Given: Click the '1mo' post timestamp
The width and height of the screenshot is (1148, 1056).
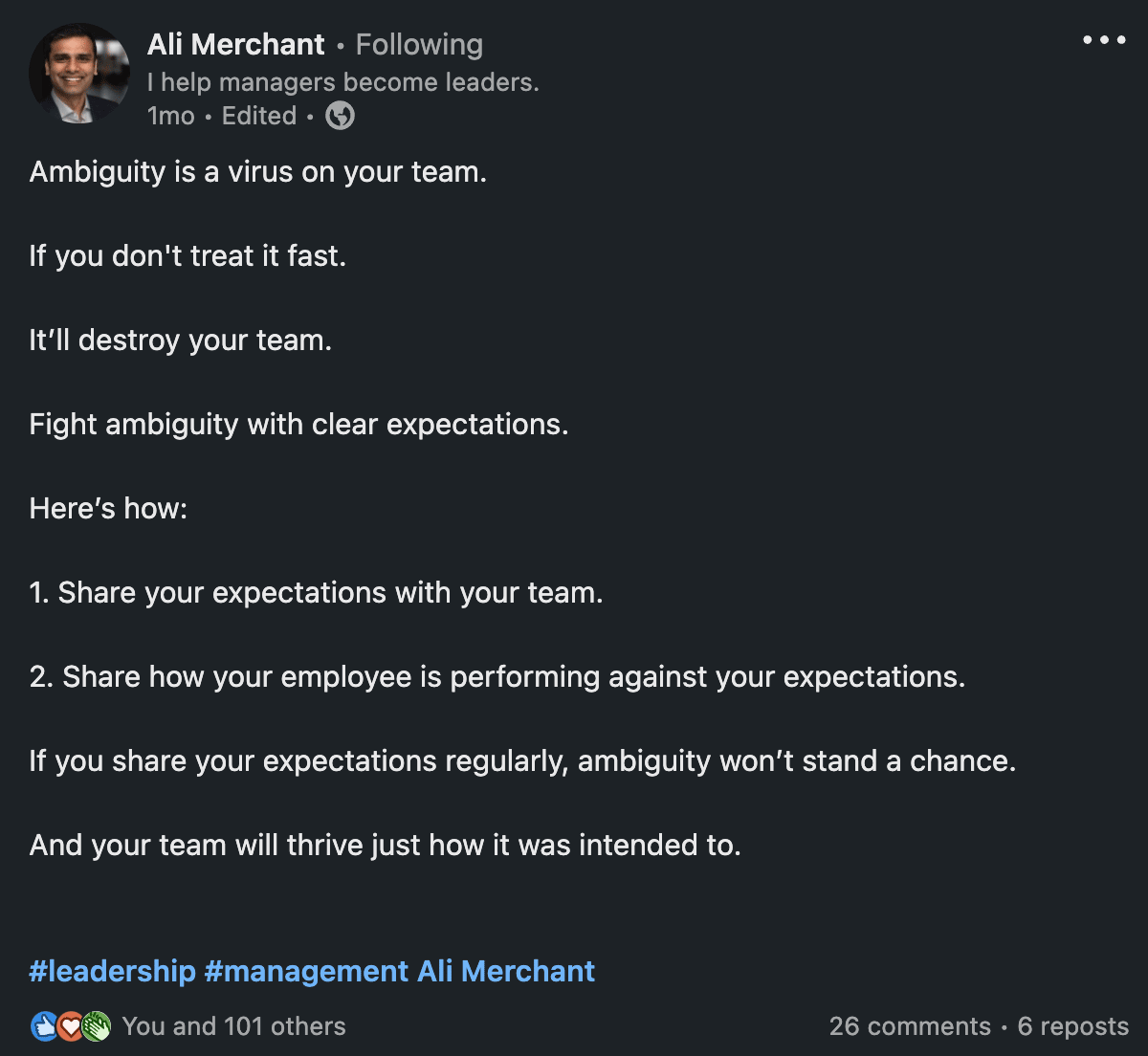Looking at the screenshot, I should 171,116.
